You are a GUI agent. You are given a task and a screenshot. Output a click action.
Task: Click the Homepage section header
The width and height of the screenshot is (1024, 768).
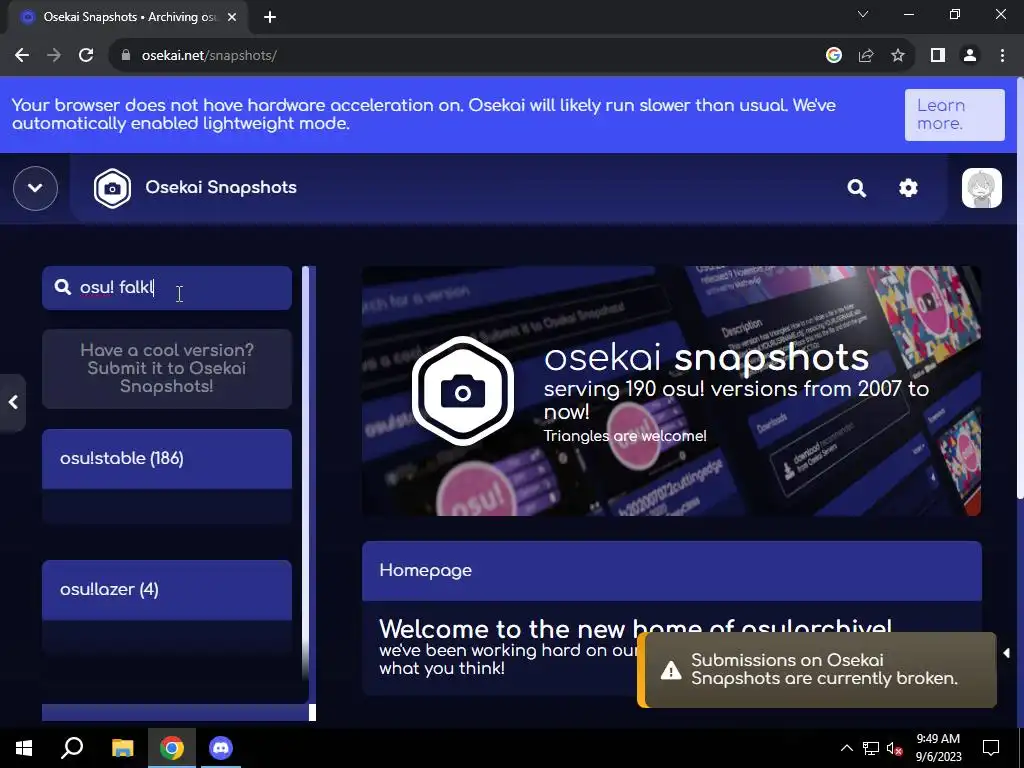tap(671, 571)
